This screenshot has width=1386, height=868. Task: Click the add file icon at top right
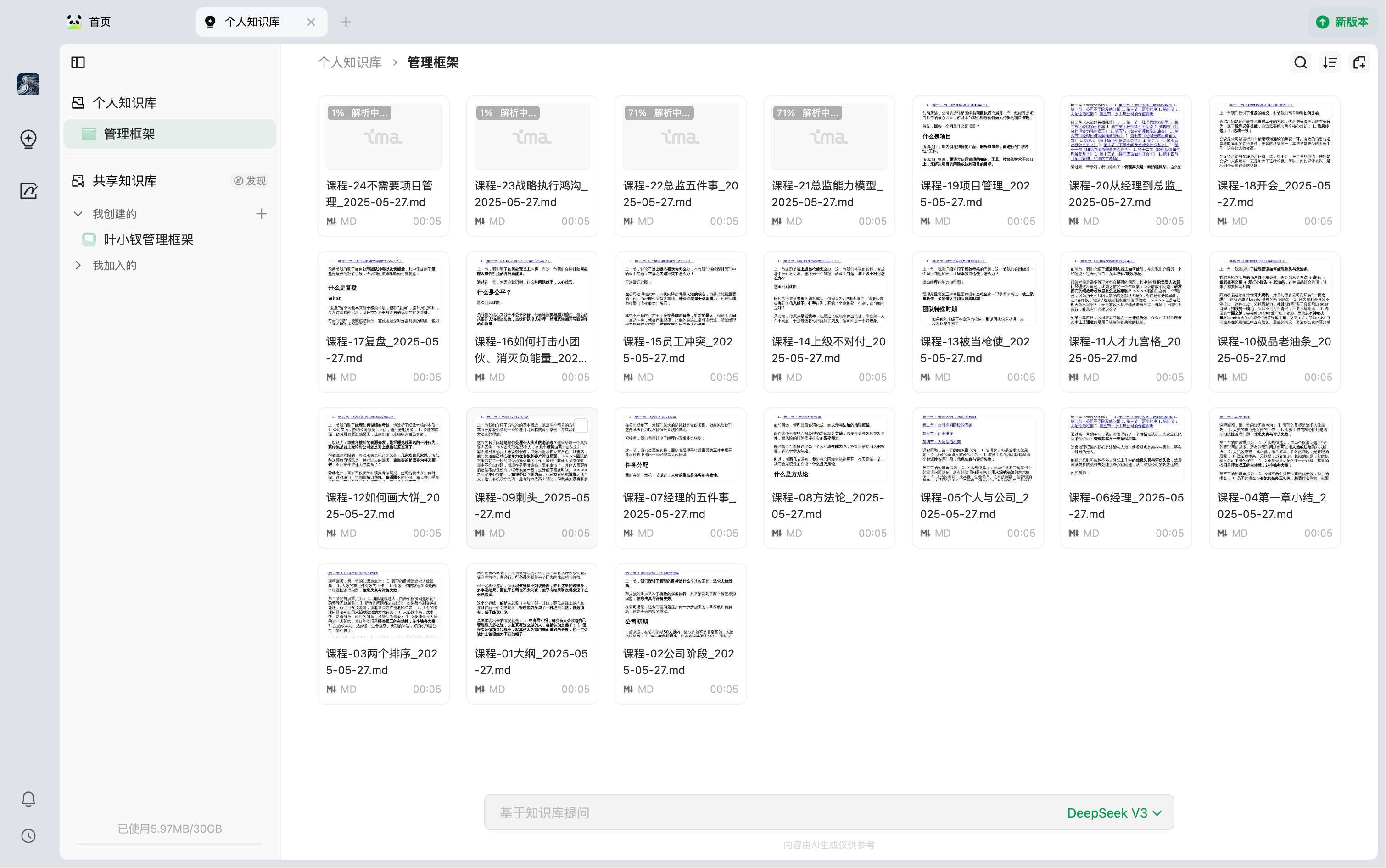pyautogui.click(x=1359, y=62)
